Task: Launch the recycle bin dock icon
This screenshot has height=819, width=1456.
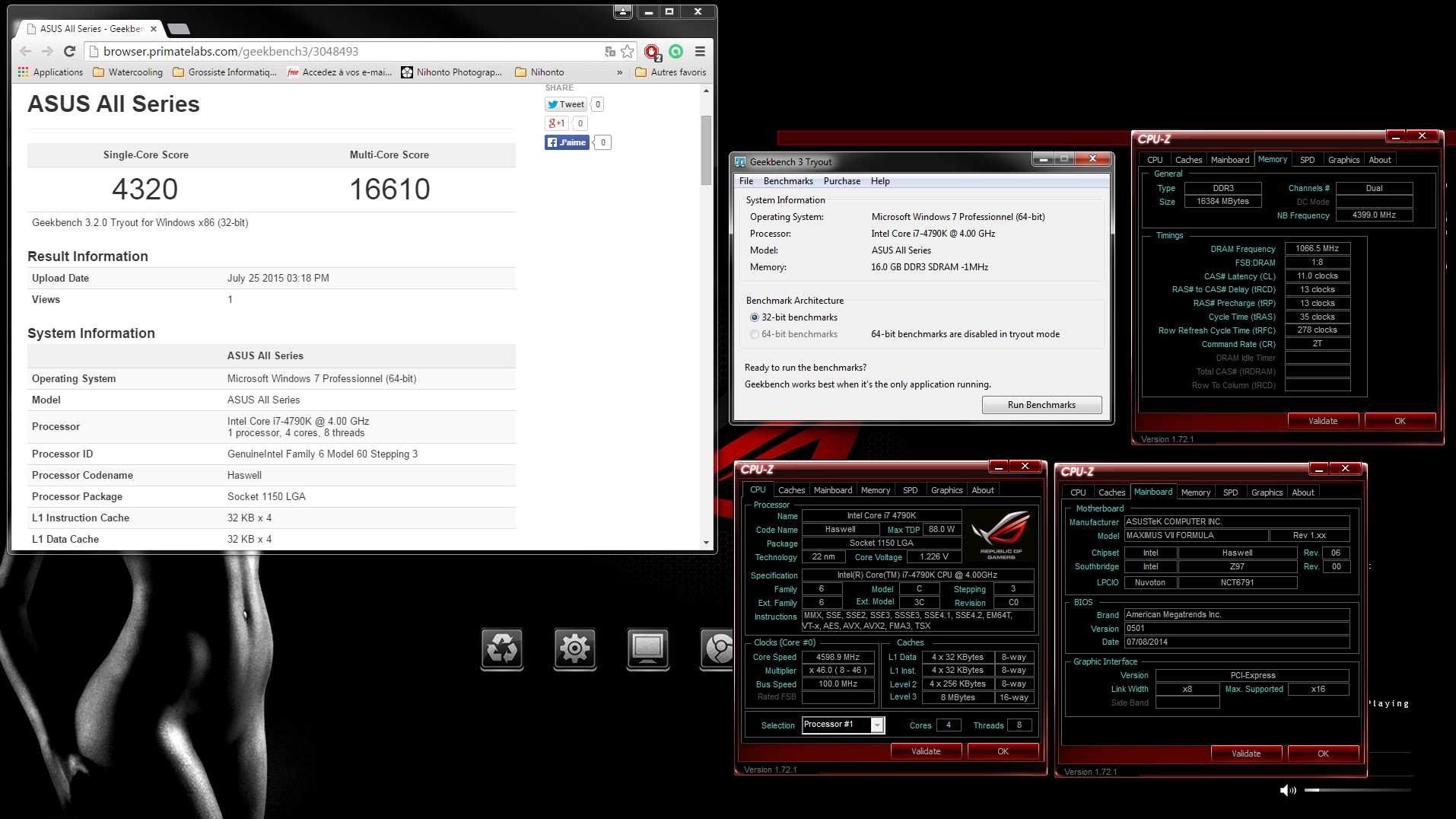Action: pos(502,649)
